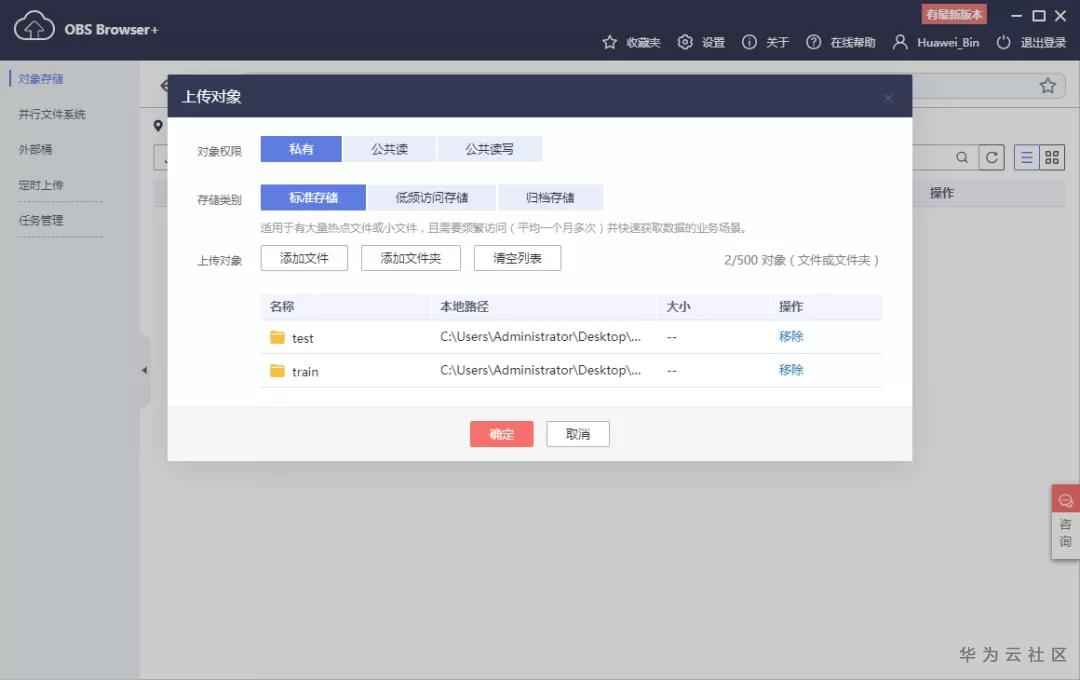Select 公共读写 object permission
Screen dimensions: 1080x680
coord(490,149)
